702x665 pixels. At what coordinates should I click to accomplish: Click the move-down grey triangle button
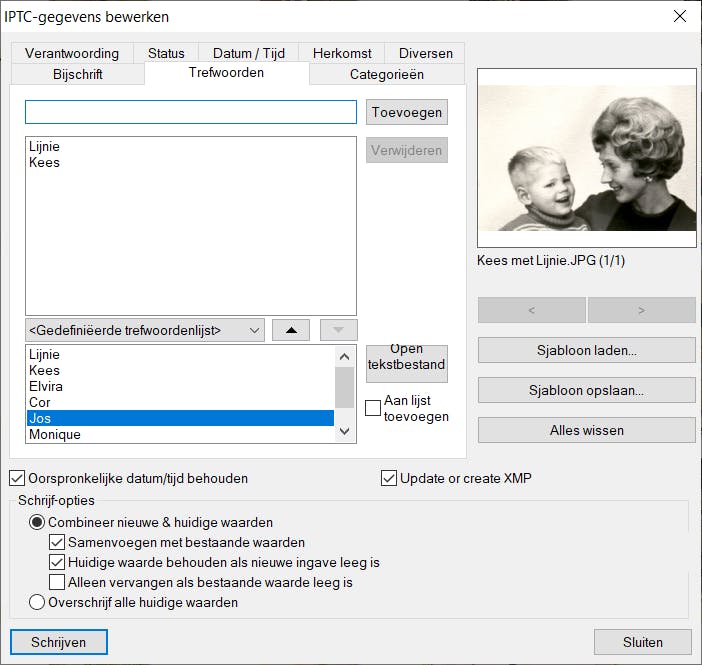(338, 331)
